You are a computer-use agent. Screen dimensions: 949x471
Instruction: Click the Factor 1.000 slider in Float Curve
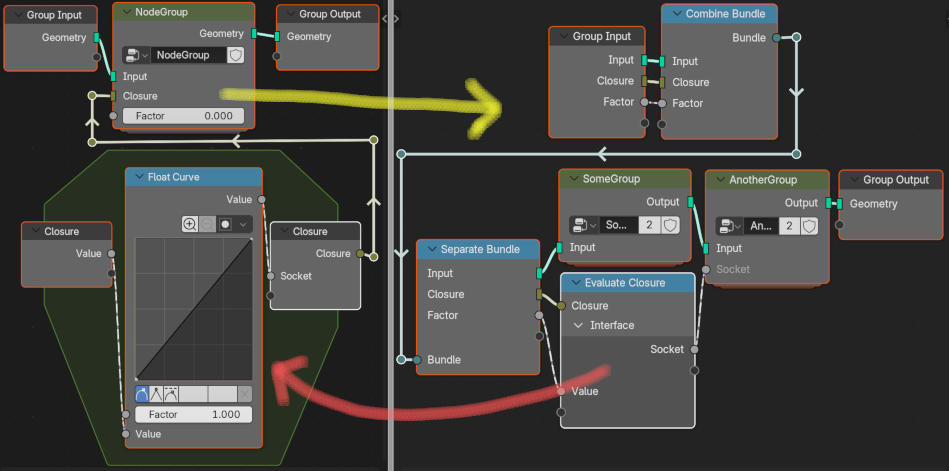click(194, 414)
